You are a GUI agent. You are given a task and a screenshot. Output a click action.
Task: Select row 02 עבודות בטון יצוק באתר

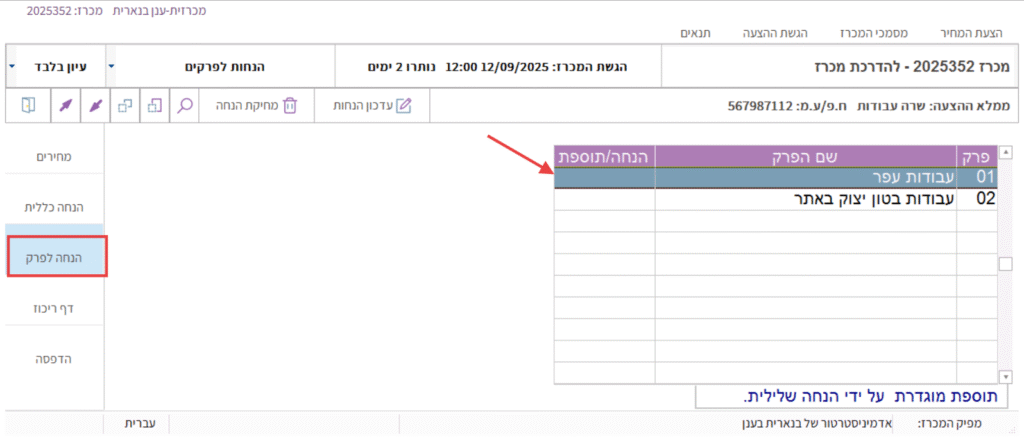pos(805,199)
